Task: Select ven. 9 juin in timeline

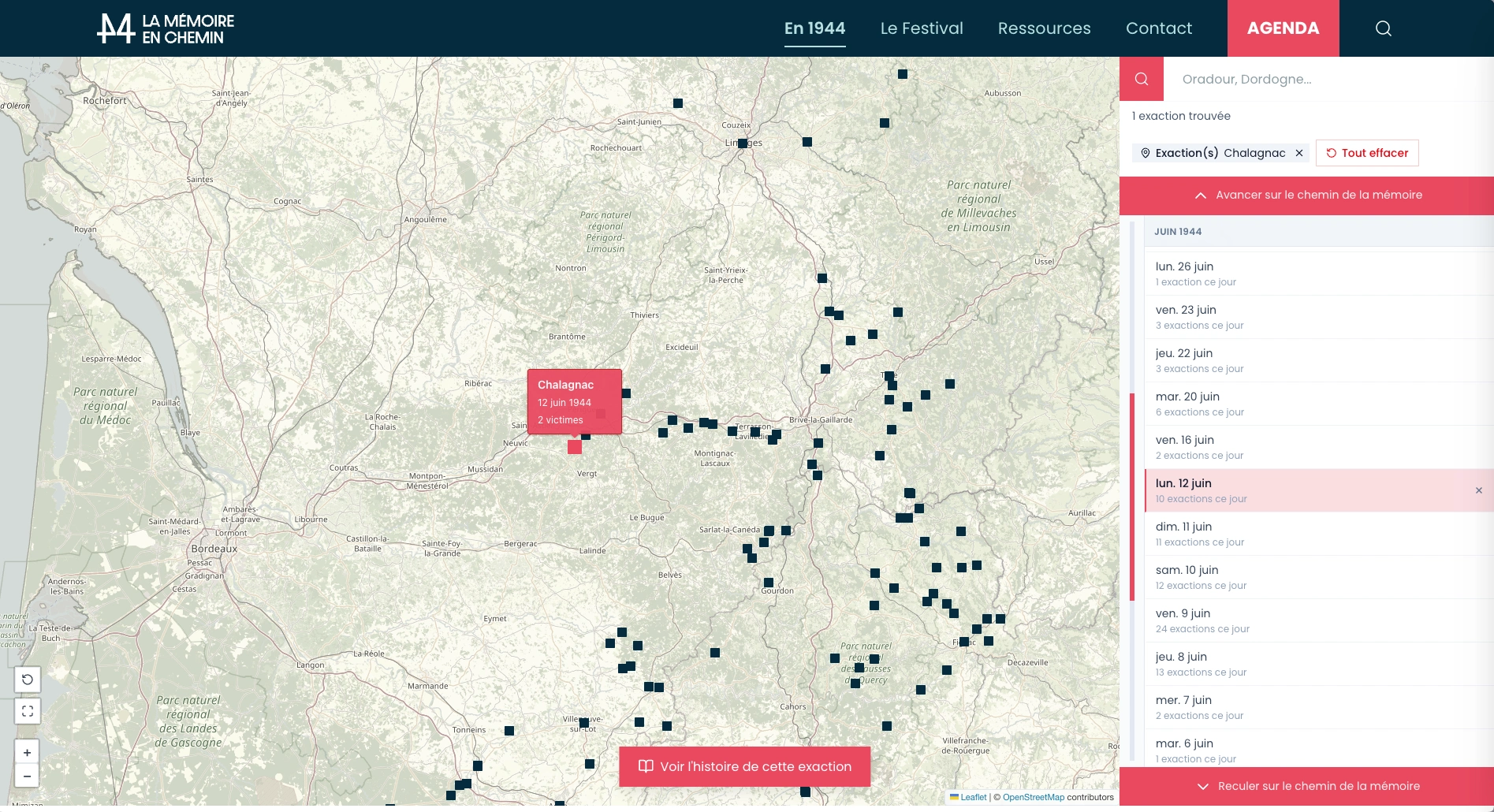Action: 1319,620
